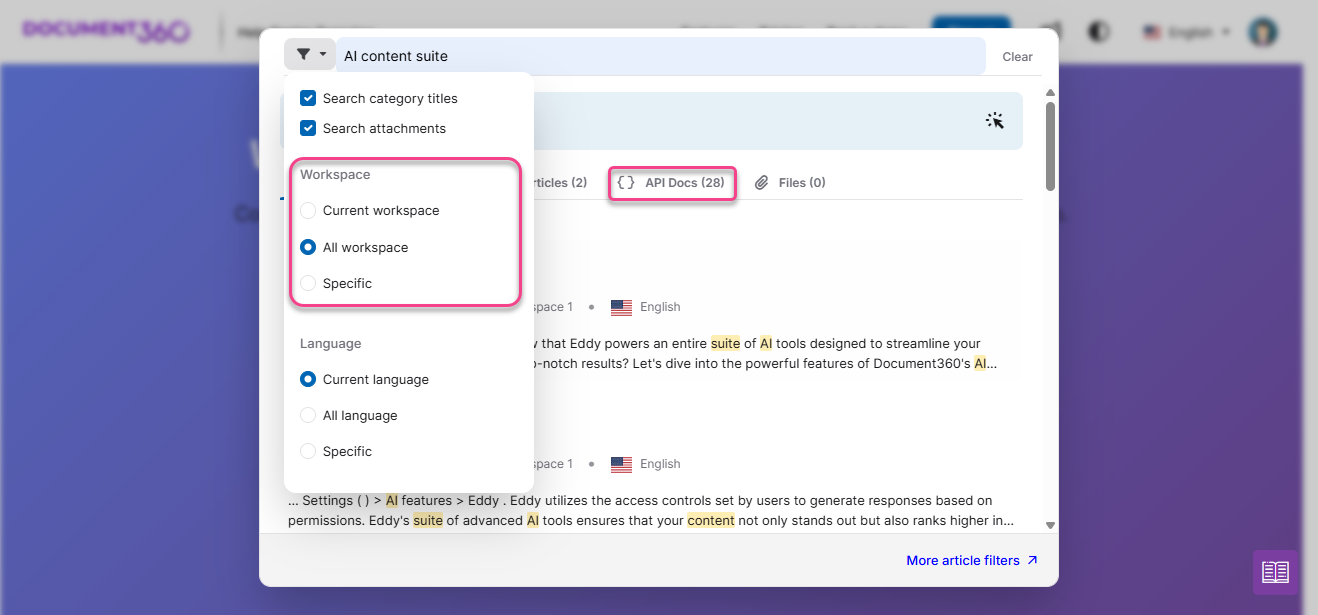Follow the More article filters link
Image resolution: width=1318 pixels, height=615 pixels.
tap(972, 561)
